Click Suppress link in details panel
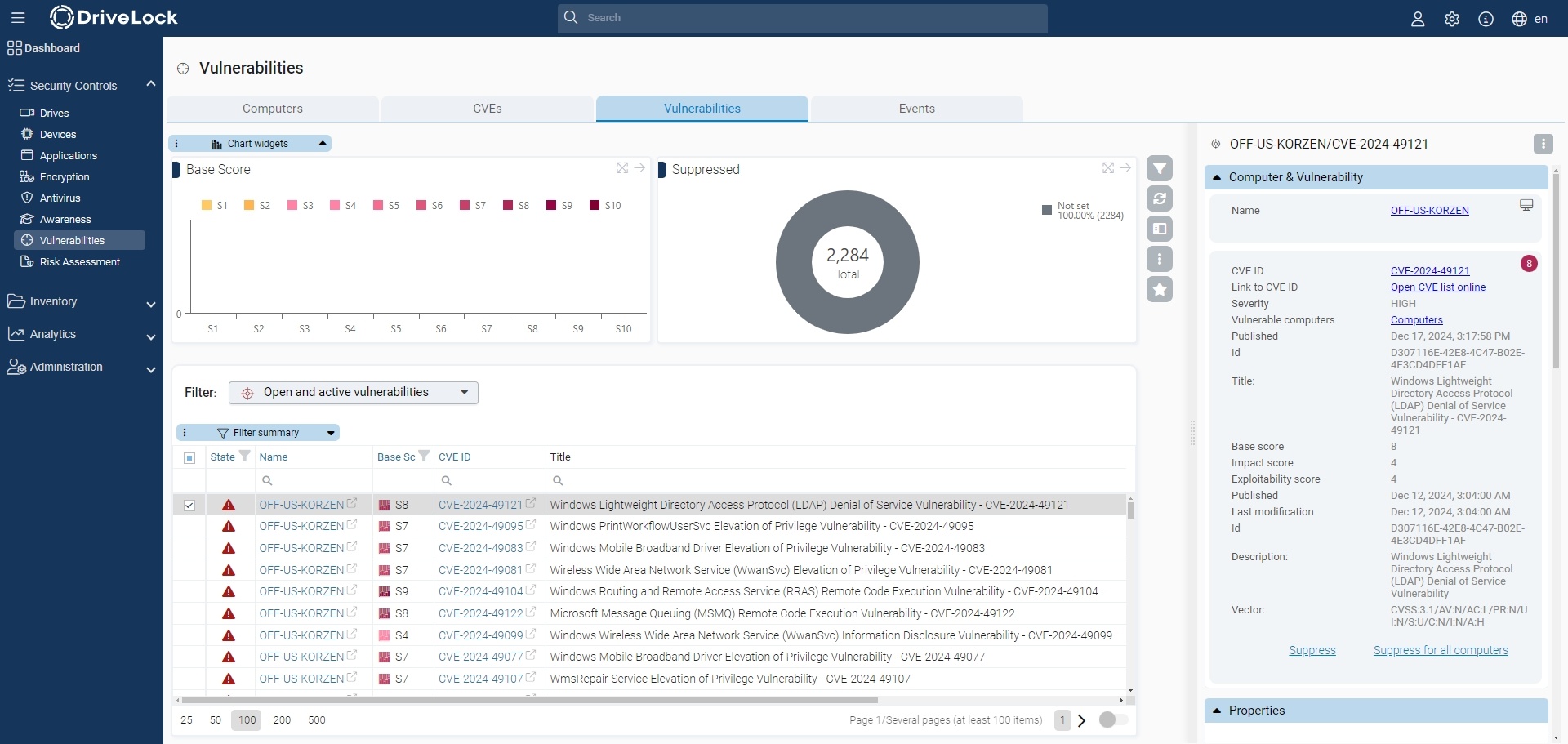This screenshot has height=744, width=1568. click(x=1312, y=650)
